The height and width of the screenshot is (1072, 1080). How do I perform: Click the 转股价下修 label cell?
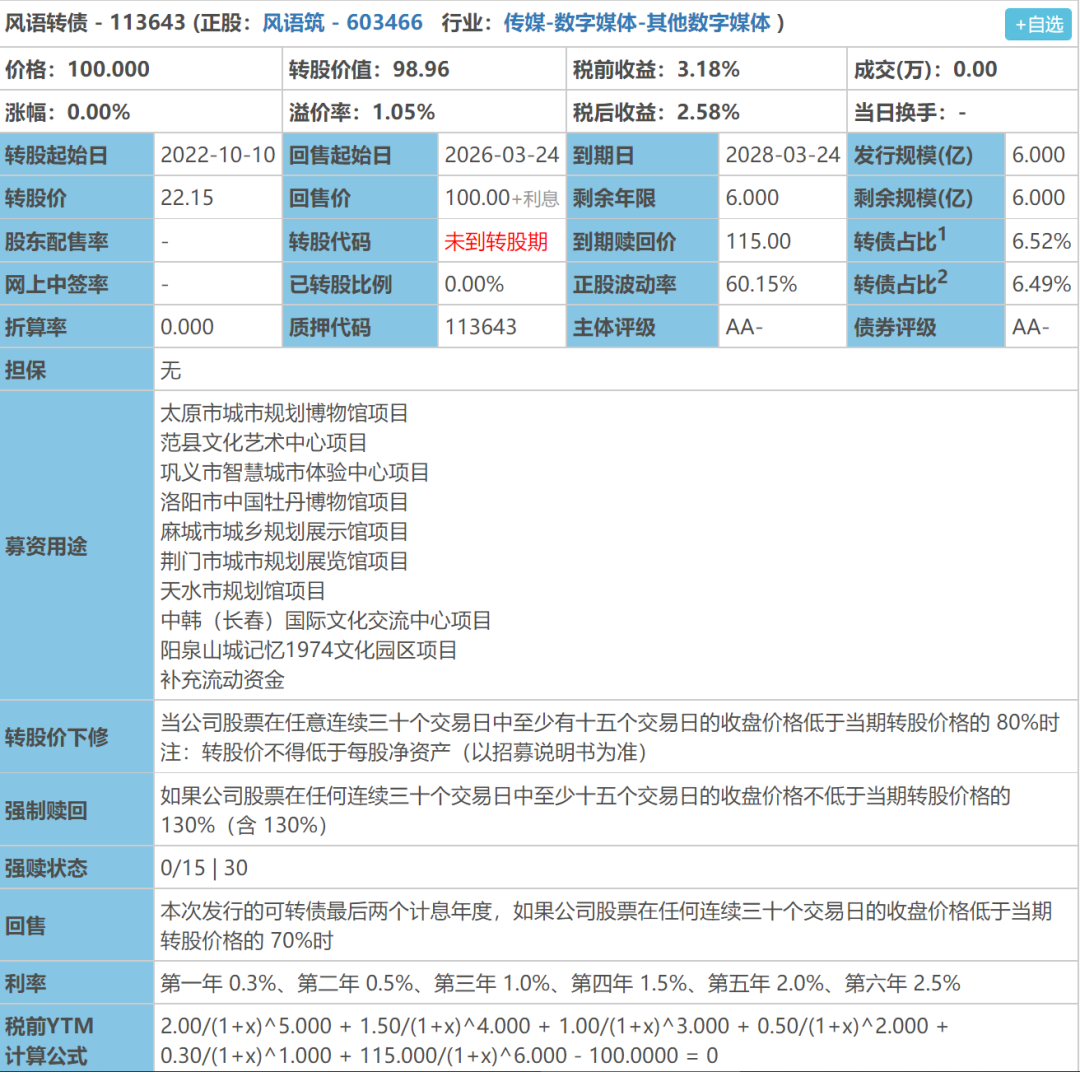coord(76,736)
